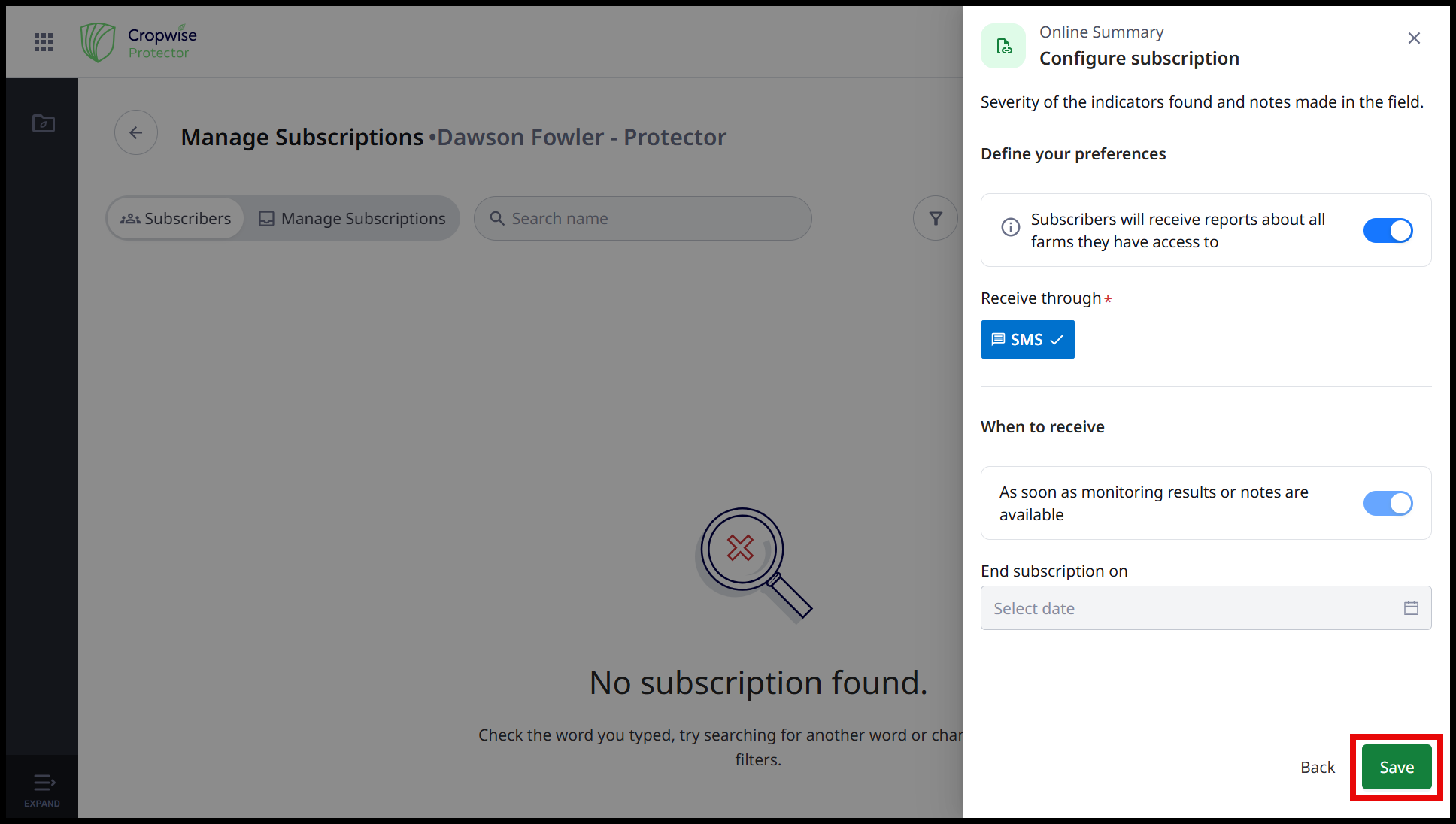Click the Search name field
This screenshot has height=824, width=1456.
point(654,219)
